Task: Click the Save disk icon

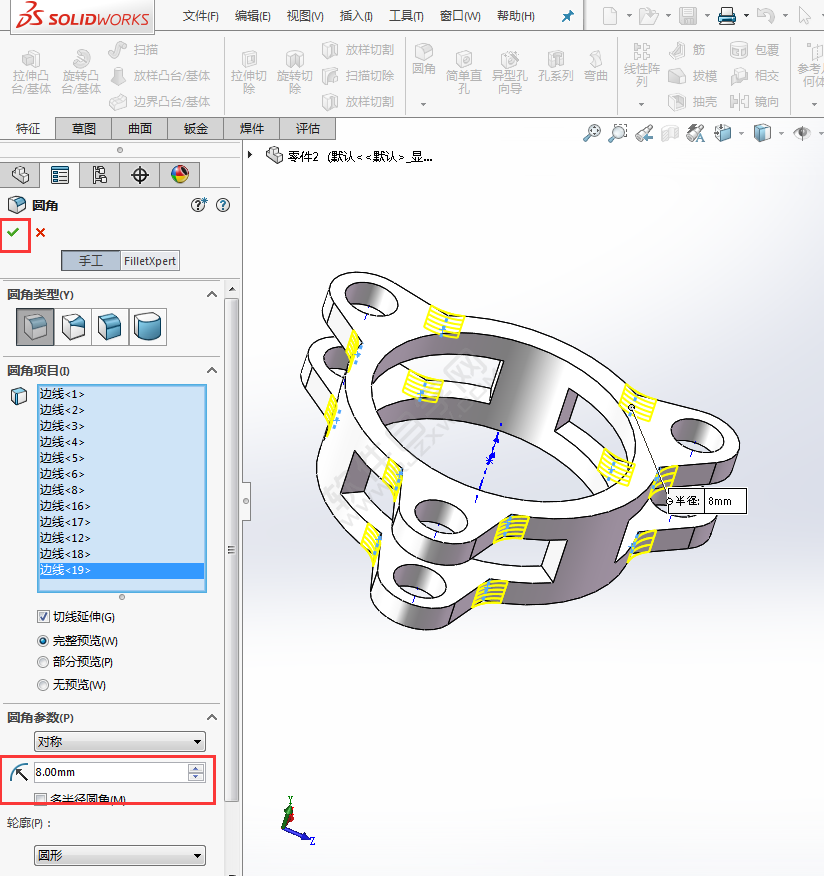Action: (x=688, y=16)
